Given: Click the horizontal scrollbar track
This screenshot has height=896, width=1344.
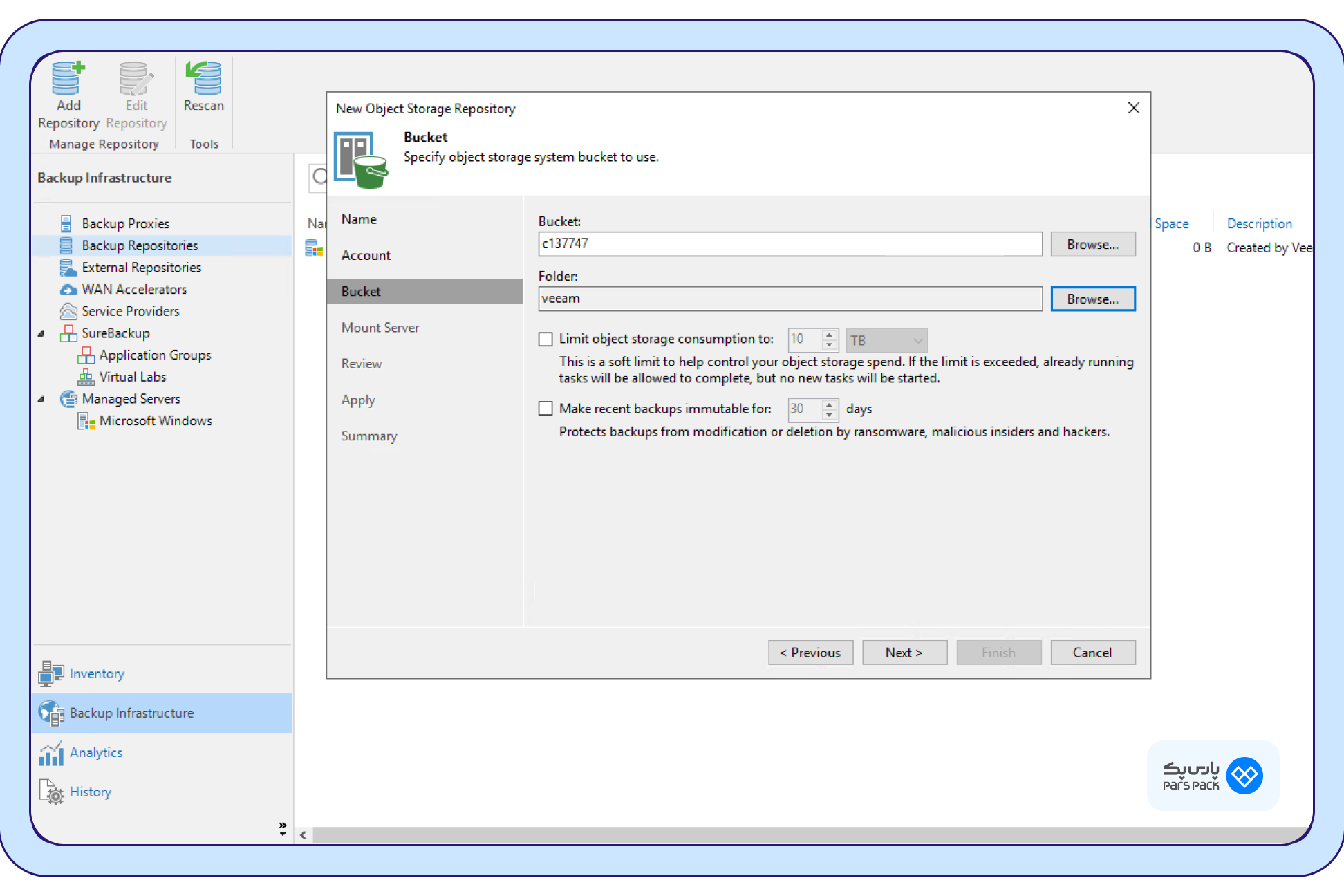Looking at the screenshot, I should (809, 835).
